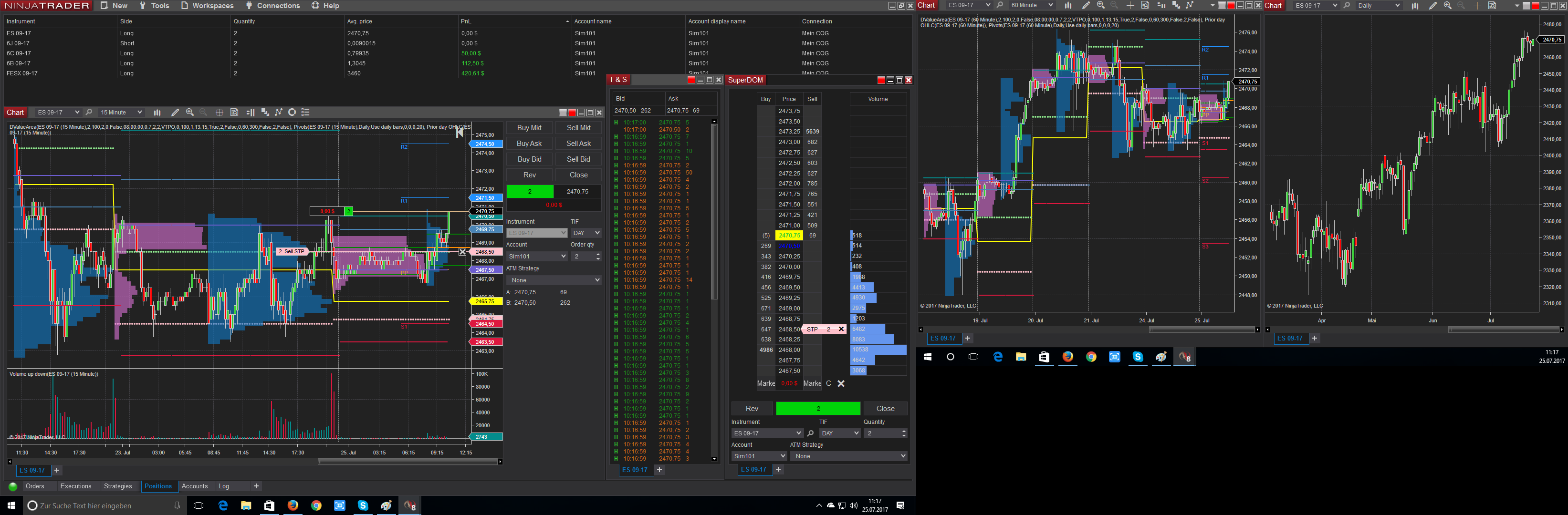
Task: Open Chrome from the left taskbar
Action: (316, 505)
